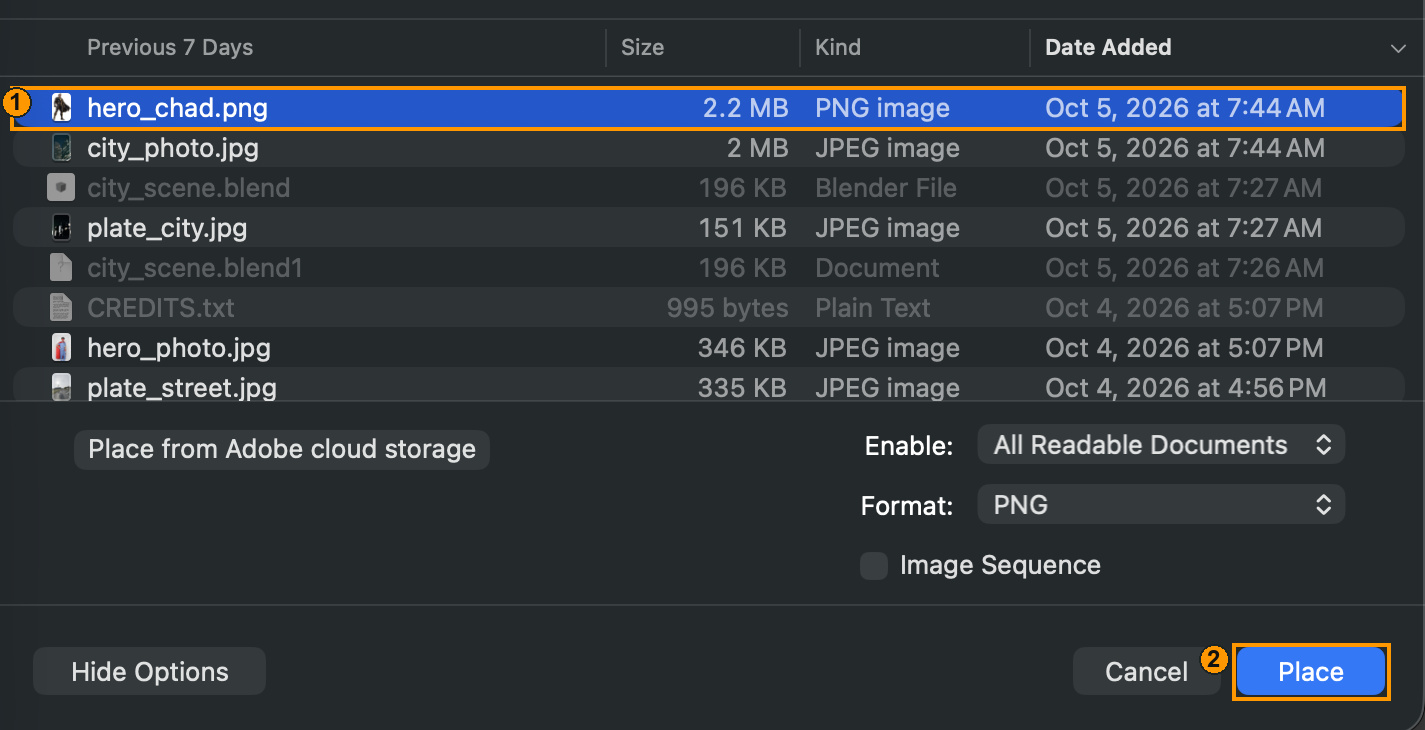The width and height of the screenshot is (1425, 730).
Task: Open the Enable All Readable Documents dropdown
Action: click(x=1161, y=445)
